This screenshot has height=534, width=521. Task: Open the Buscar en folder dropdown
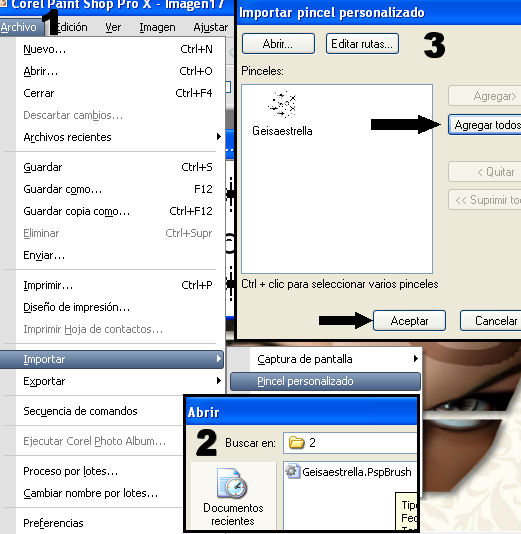350,443
